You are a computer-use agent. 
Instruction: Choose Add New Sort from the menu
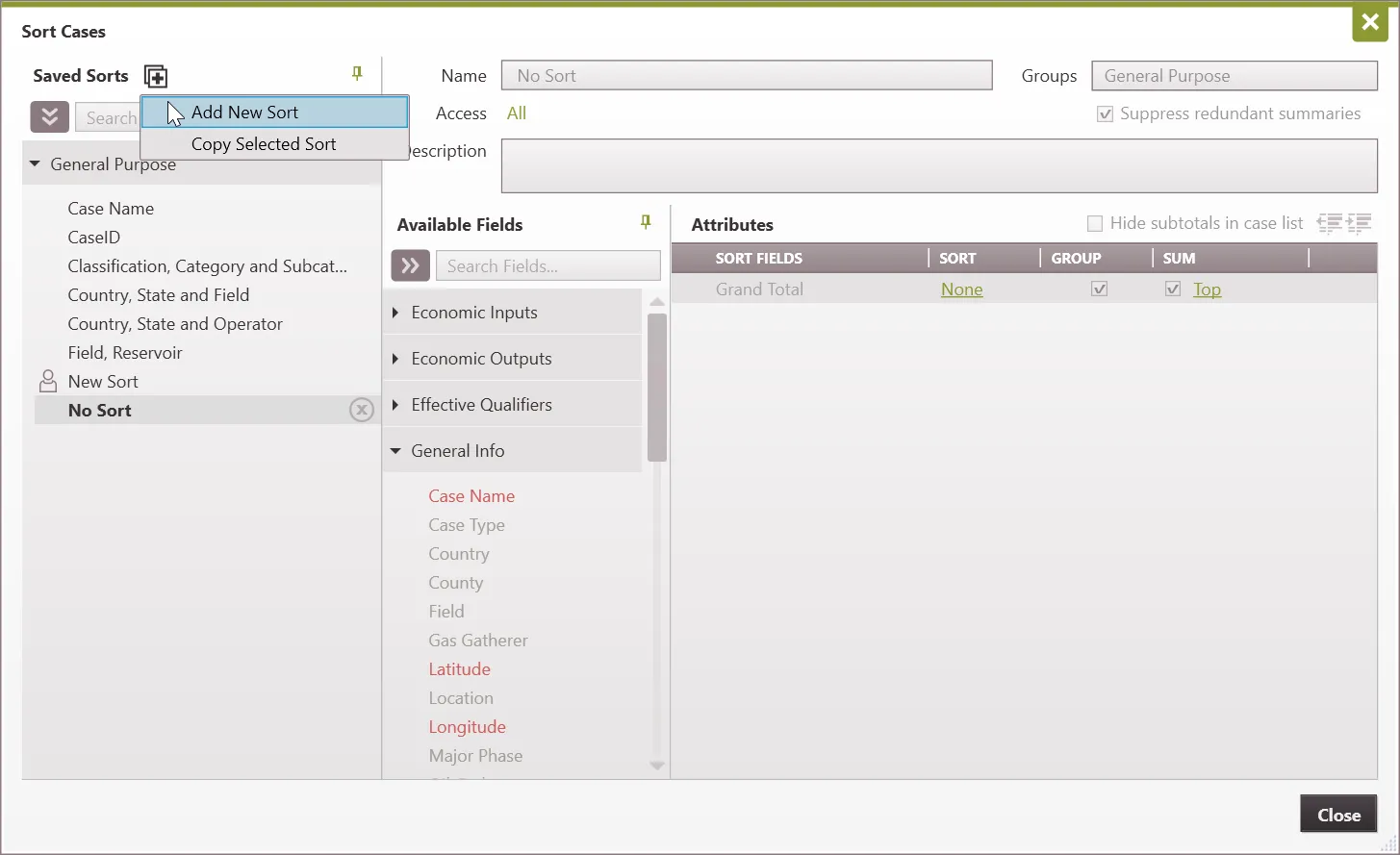pyautogui.click(x=245, y=113)
